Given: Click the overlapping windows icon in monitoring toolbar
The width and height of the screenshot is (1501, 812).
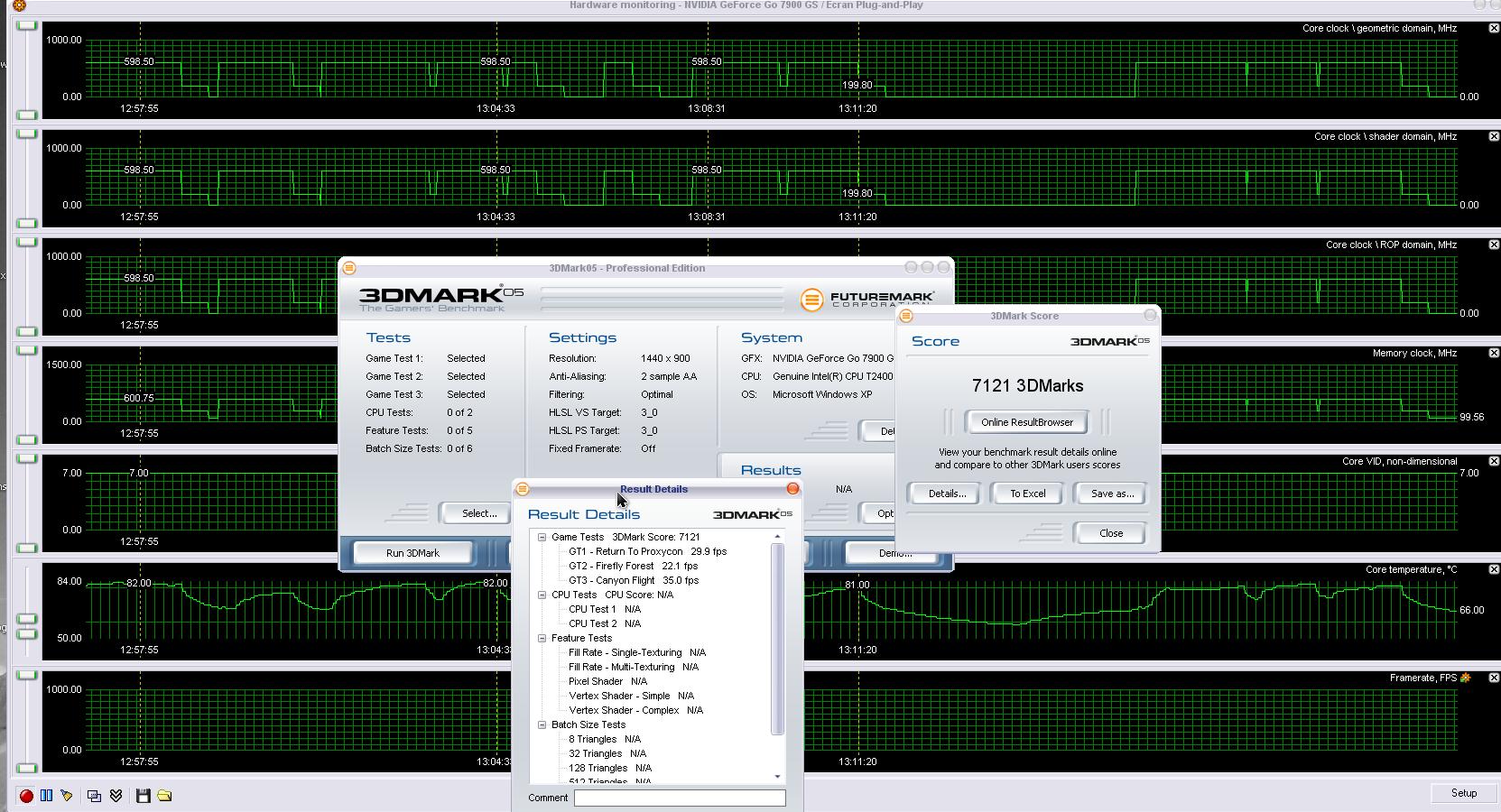Looking at the screenshot, I should click(94, 796).
